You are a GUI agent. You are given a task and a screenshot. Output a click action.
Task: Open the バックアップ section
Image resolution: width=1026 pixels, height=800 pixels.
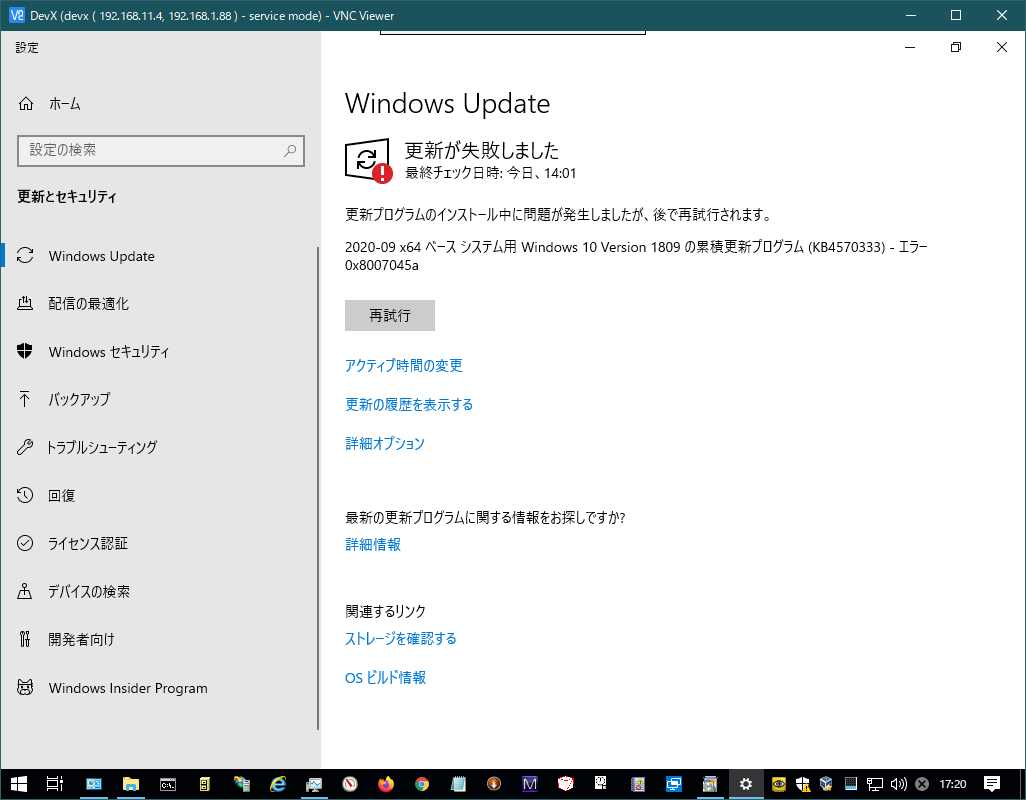[159, 399]
